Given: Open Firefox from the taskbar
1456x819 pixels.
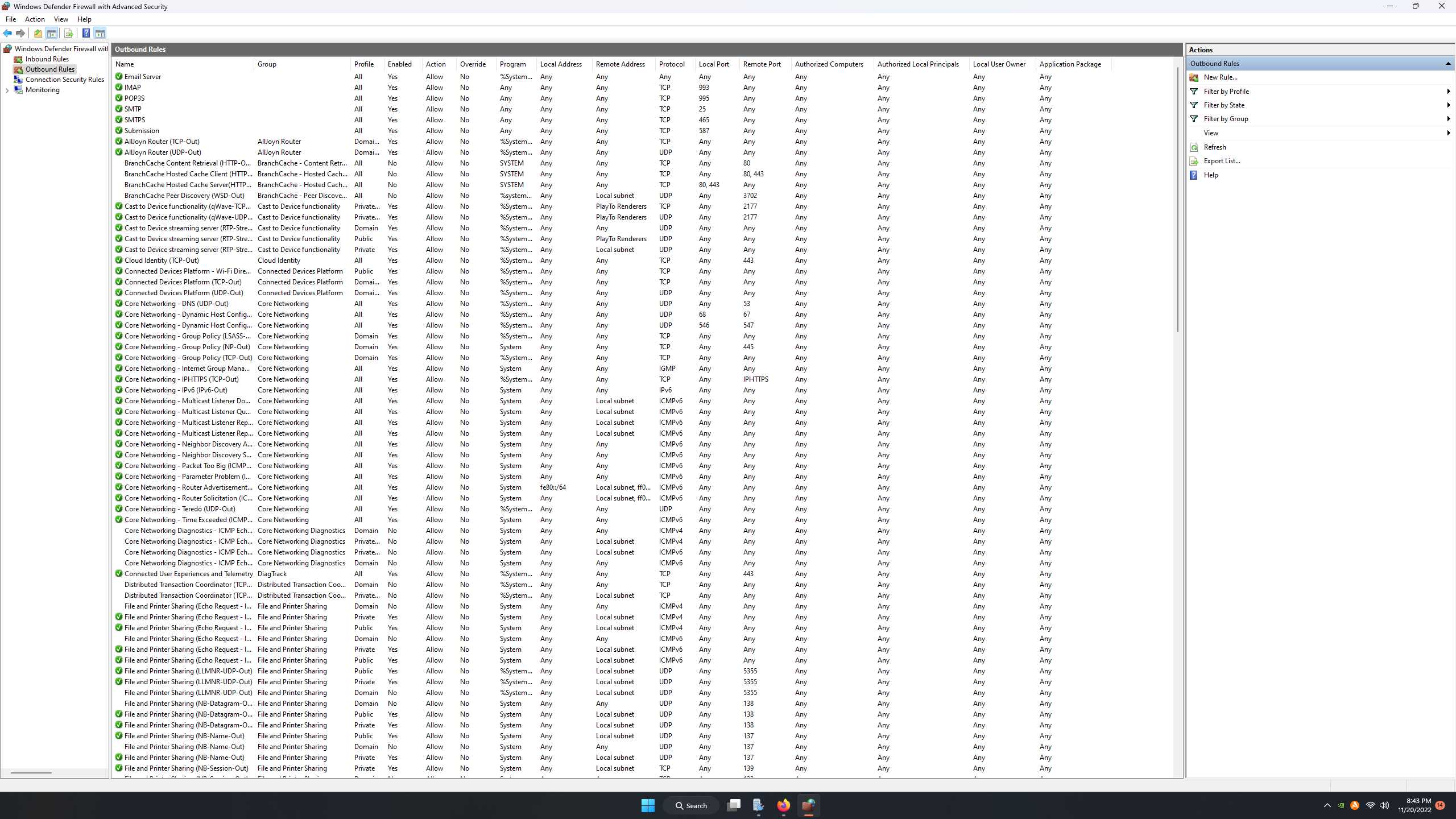Looking at the screenshot, I should (x=784, y=805).
